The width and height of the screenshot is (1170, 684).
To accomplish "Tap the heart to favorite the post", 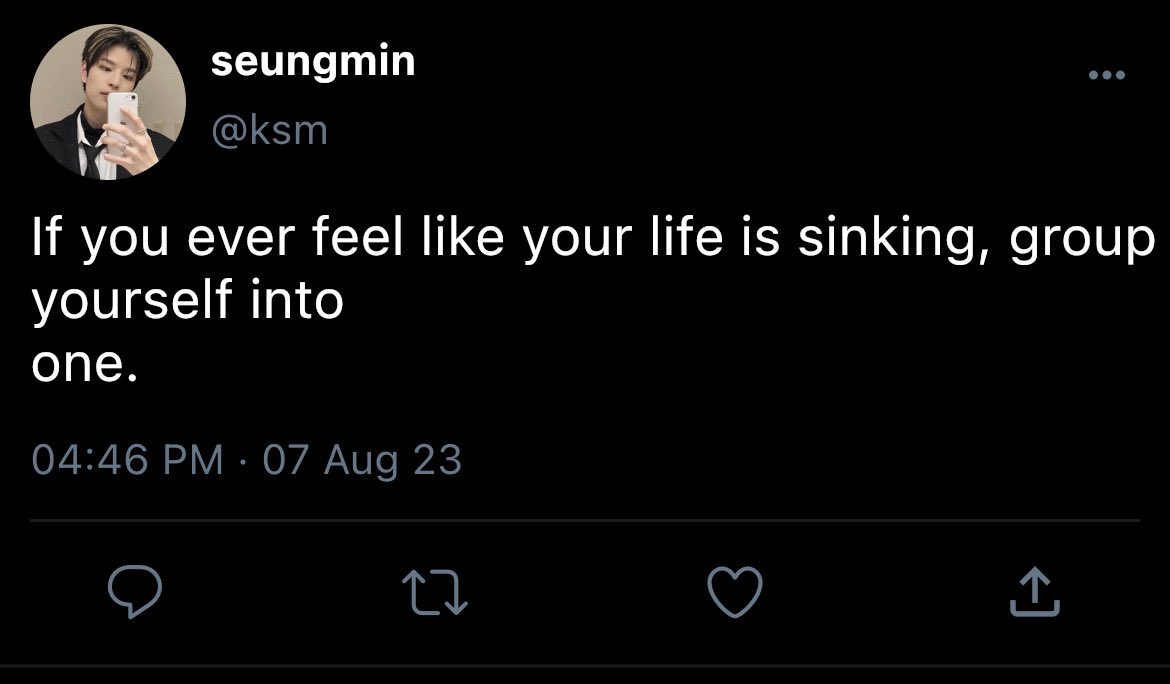I will coord(735,592).
